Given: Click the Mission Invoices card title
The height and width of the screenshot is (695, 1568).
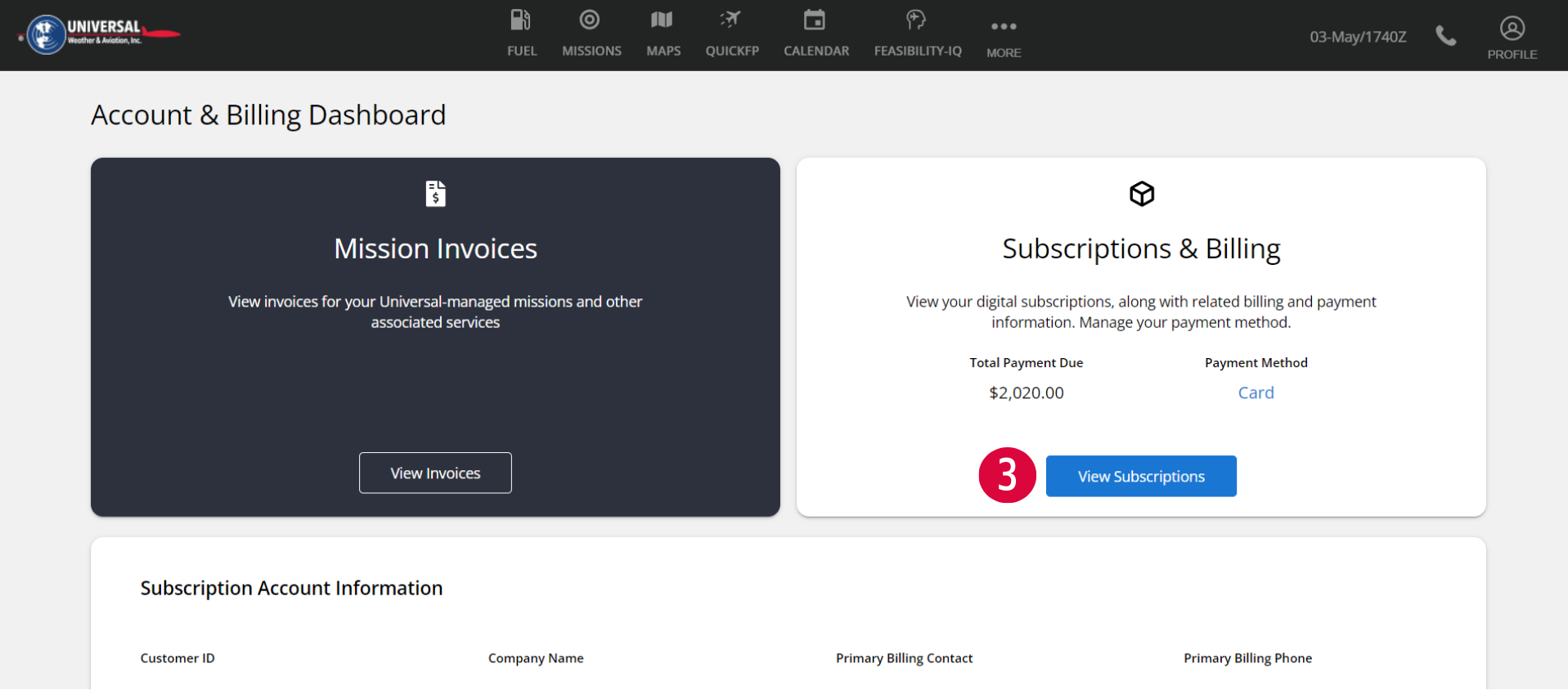Looking at the screenshot, I should click(x=435, y=249).
